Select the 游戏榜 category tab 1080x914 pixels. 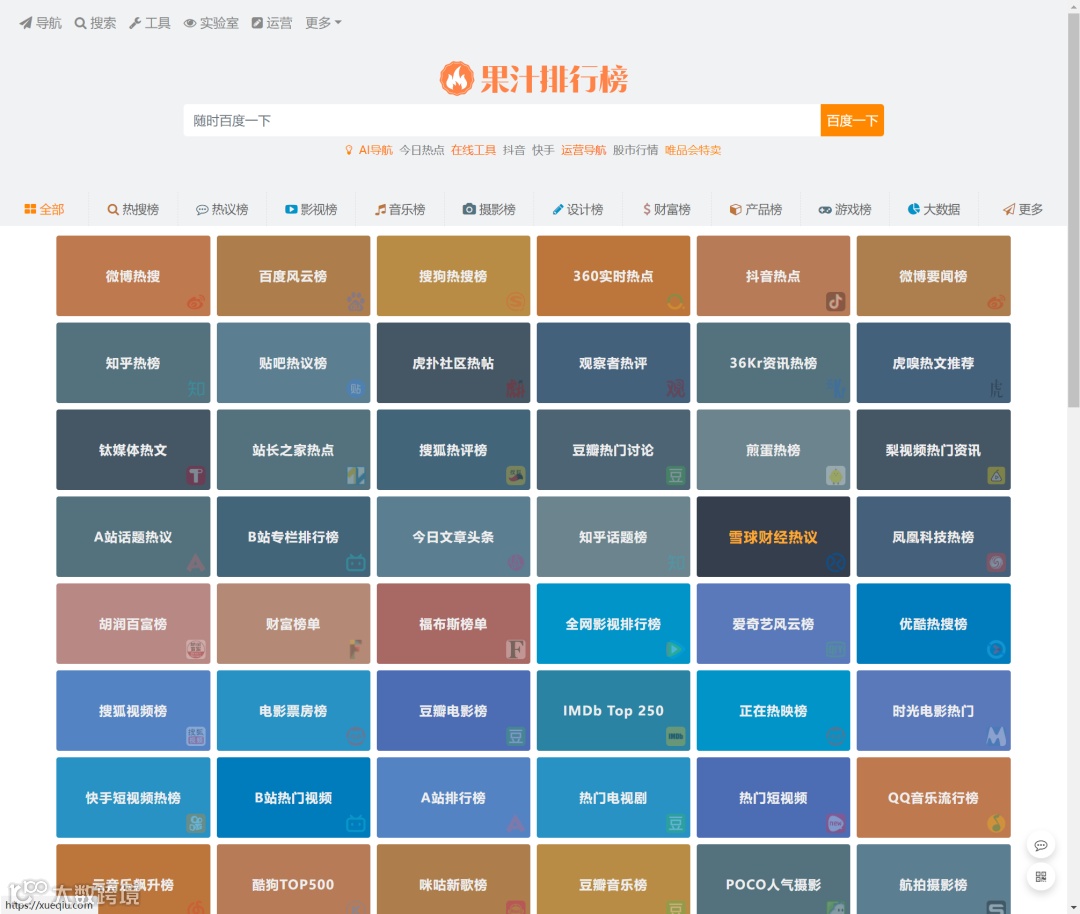point(844,209)
